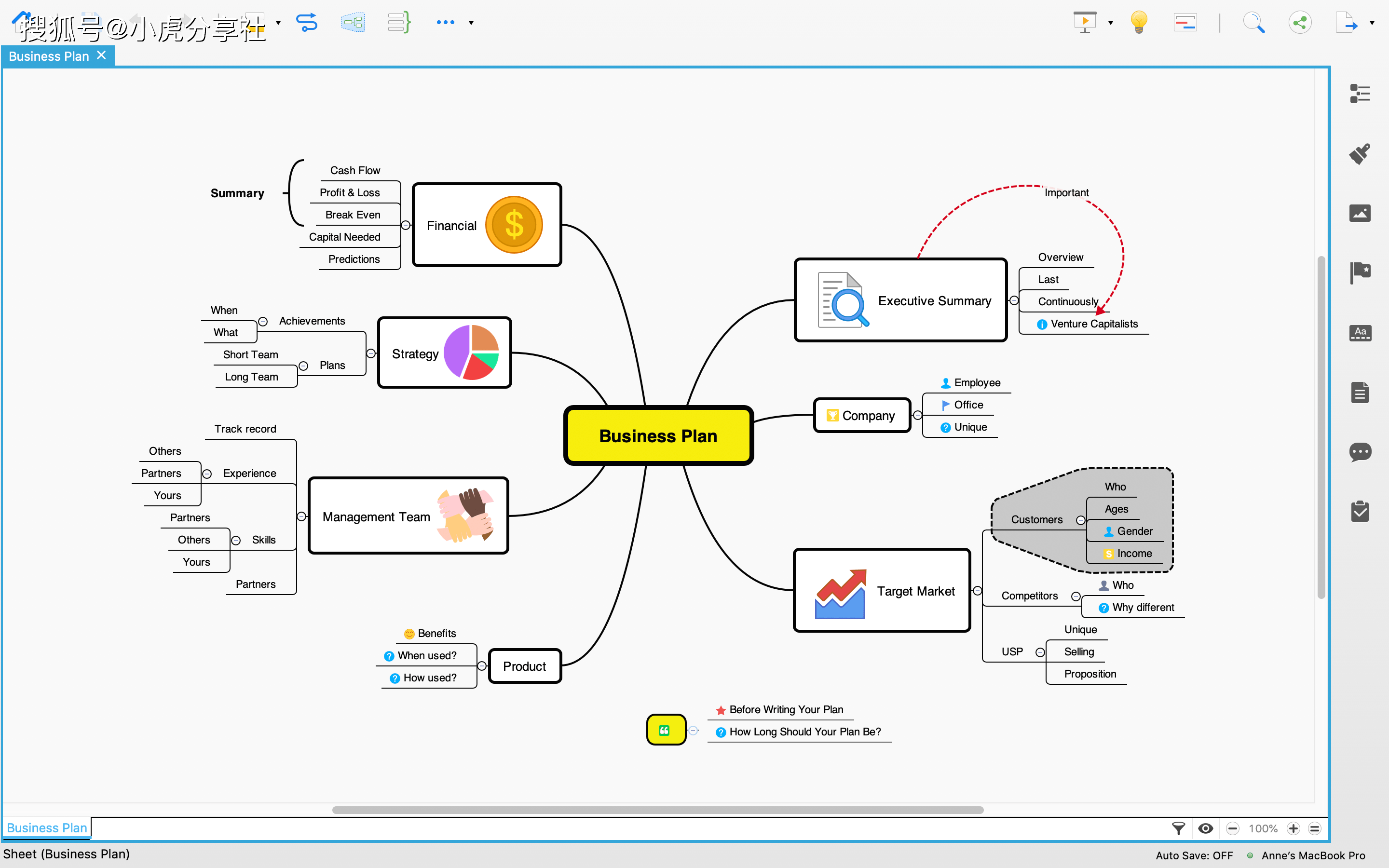Click Before Writing Your Plan link
The image size is (1389, 868).
787,709
